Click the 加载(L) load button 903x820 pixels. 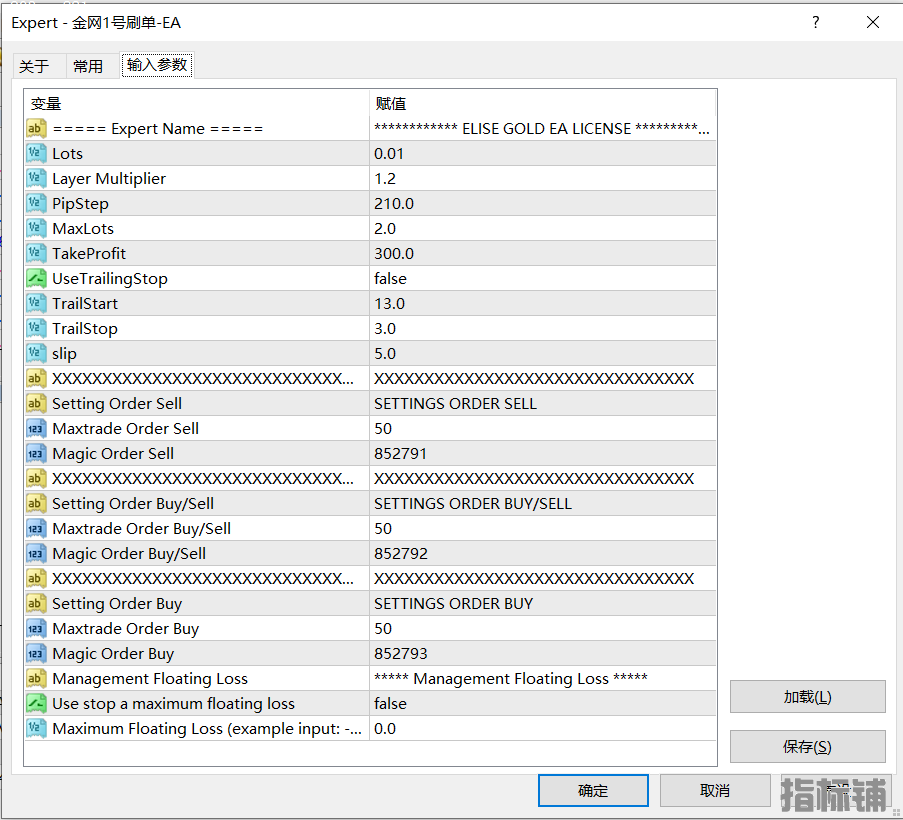point(807,697)
